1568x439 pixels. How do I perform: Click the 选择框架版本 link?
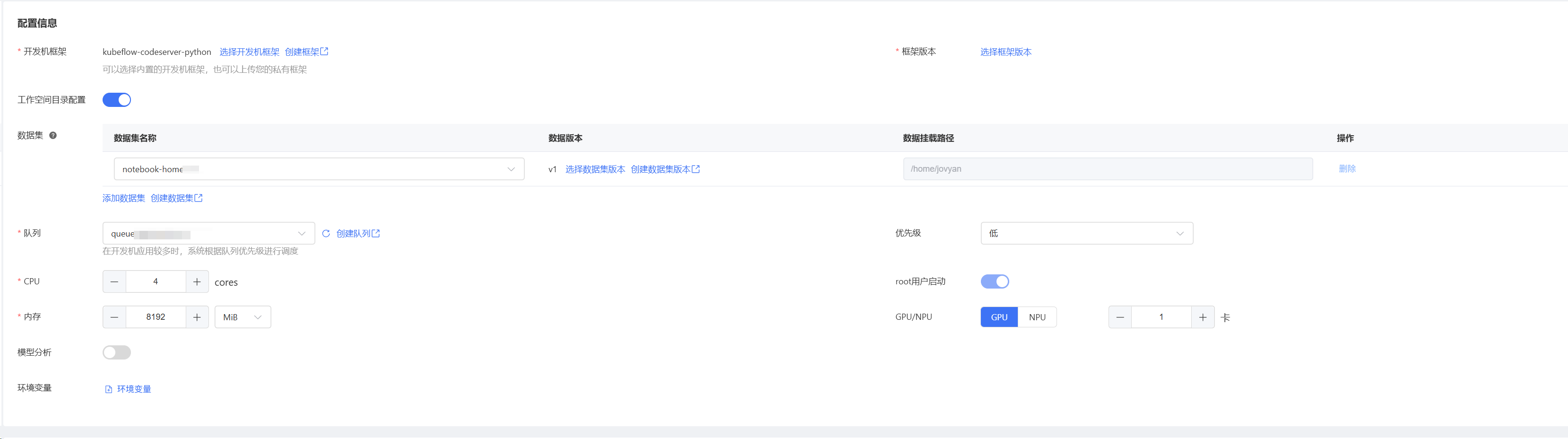pyautogui.click(x=1005, y=52)
